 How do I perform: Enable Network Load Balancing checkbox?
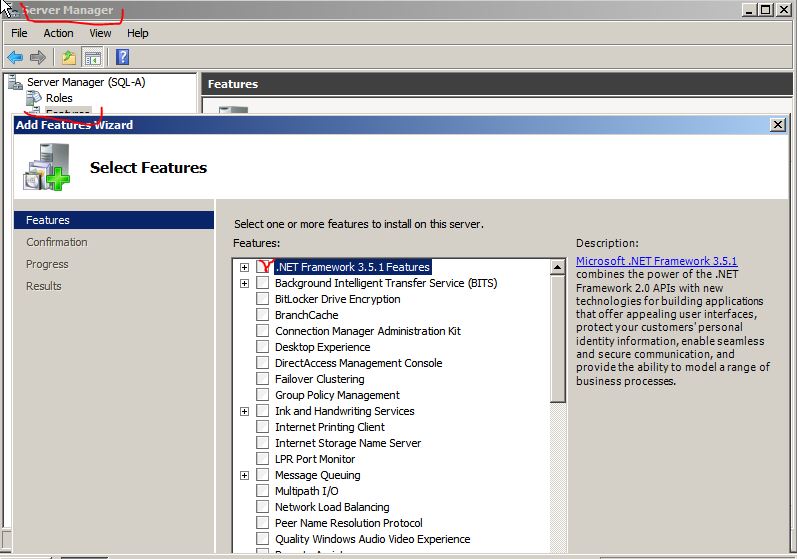tap(263, 507)
